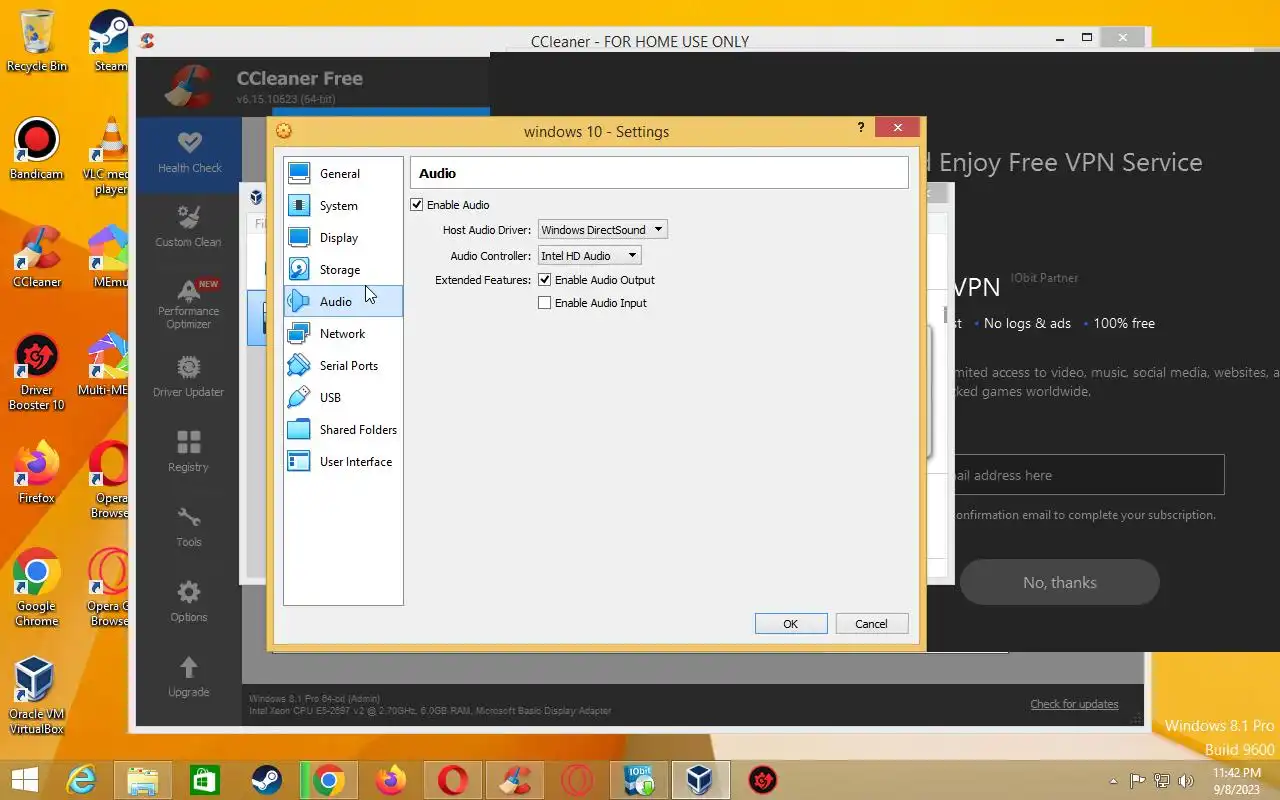The width and height of the screenshot is (1280, 800).
Task: Switch to Steam in the taskbar
Action: coord(265,780)
